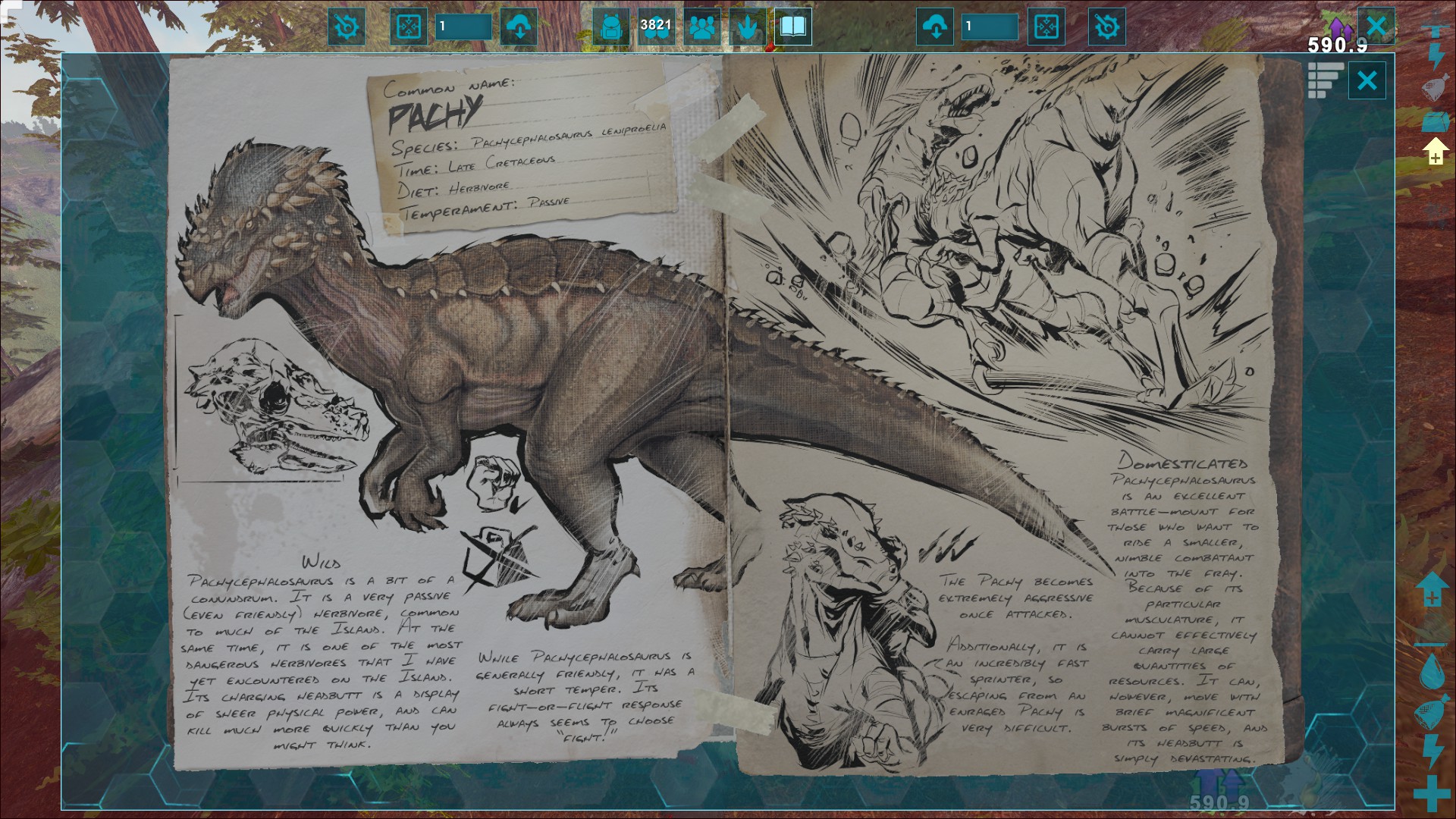Viewport: 1456px width, 819px height.
Task: Click the yellow house plus icon
Action: click(1435, 152)
